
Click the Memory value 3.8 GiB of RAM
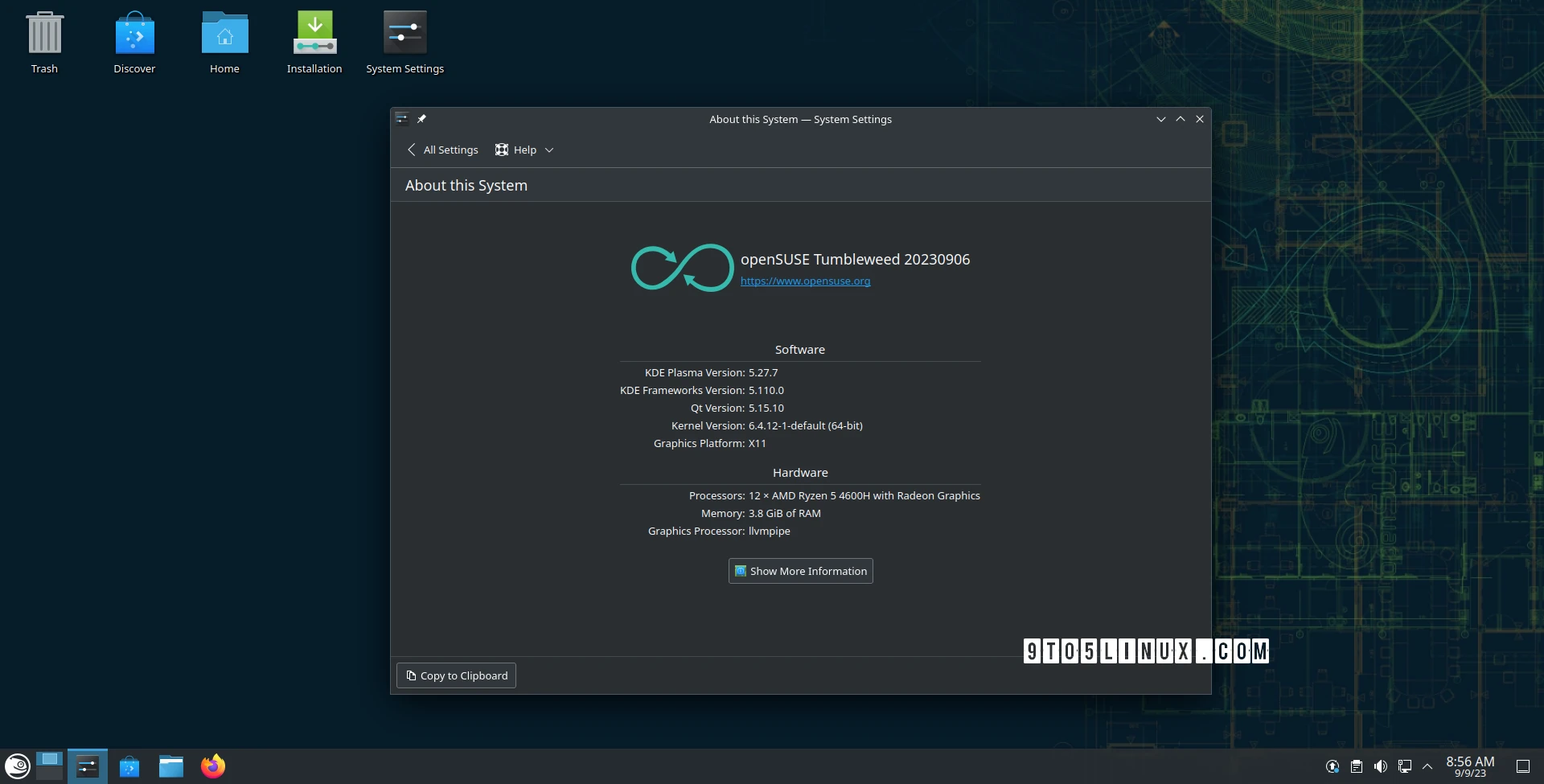click(x=785, y=513)
